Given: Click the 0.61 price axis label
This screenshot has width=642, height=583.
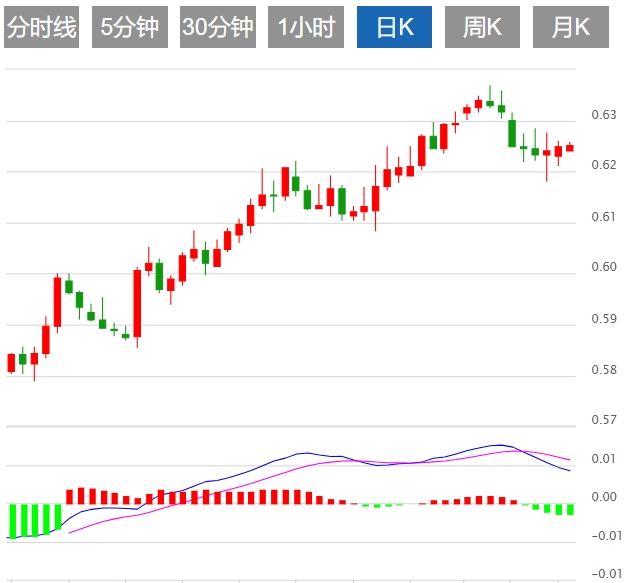Looking at the screenshot, I should tap(604, 217).
